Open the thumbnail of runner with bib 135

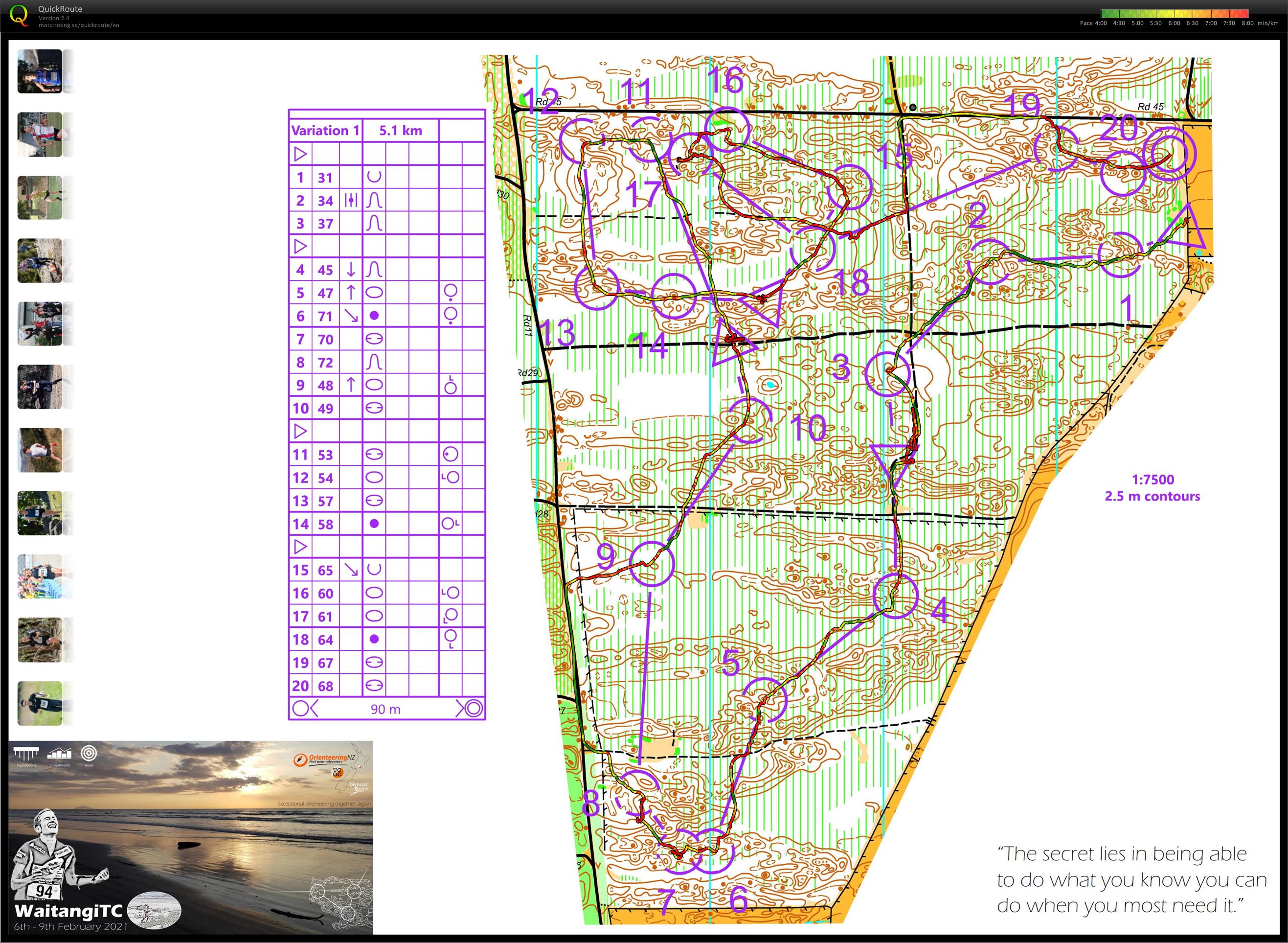[39, 703]
